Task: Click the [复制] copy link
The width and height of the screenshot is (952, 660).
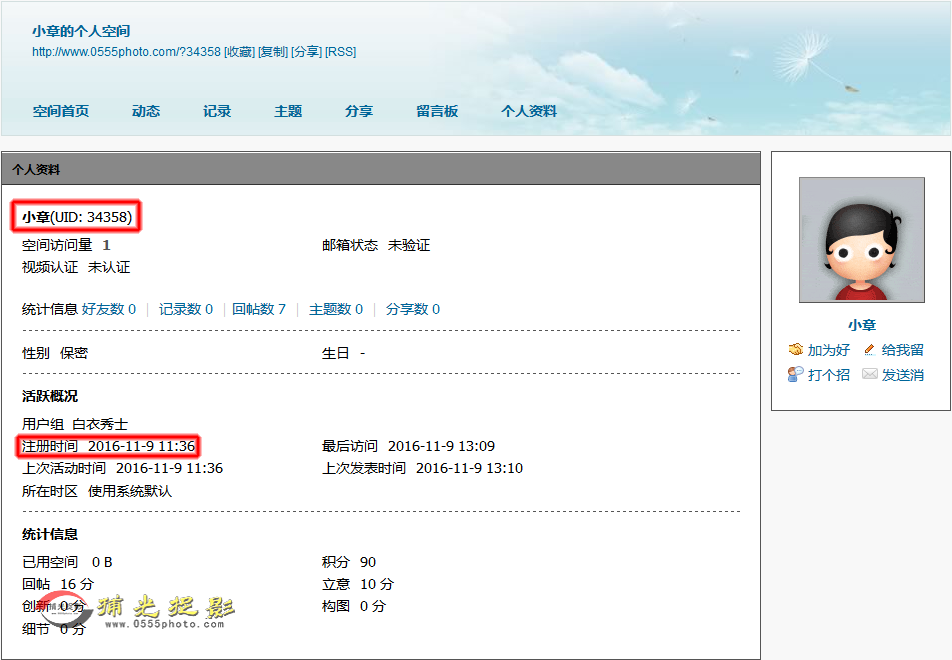Action: tap(273, 52)
